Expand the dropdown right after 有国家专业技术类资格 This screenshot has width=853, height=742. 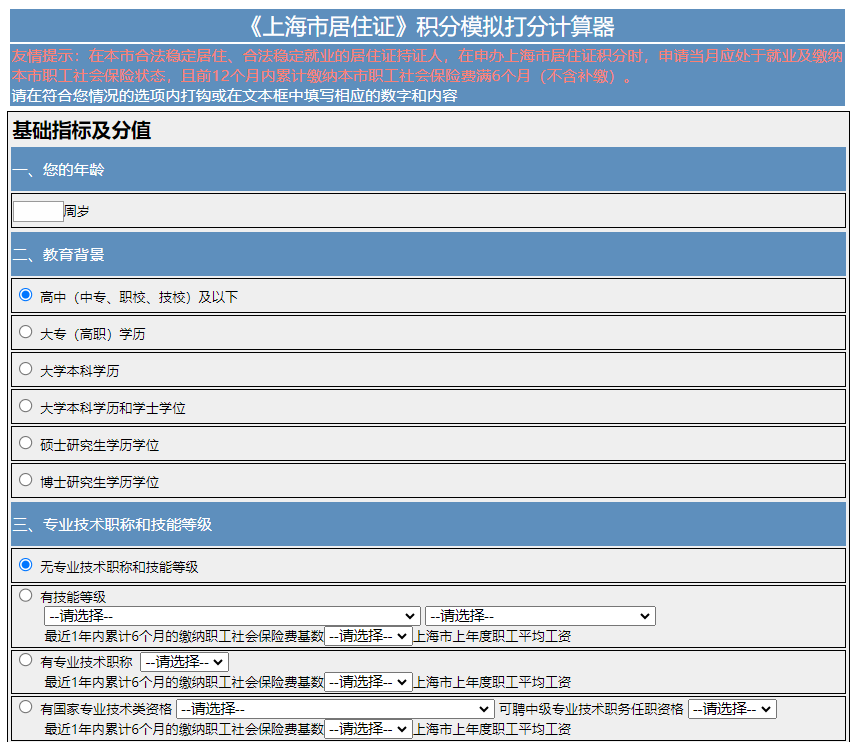tap(335, 709)
